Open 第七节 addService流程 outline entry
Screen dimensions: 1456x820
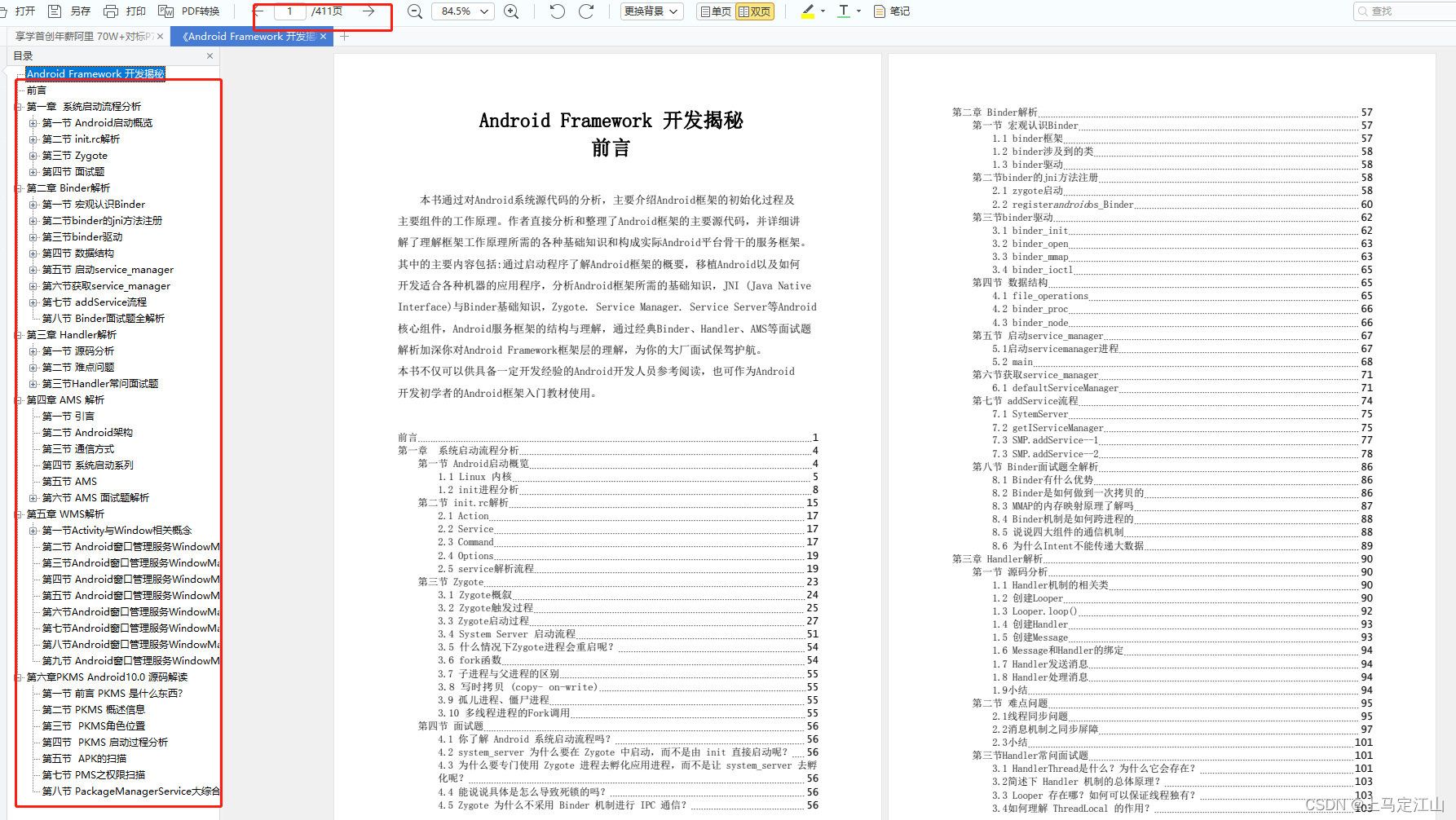(x=95, y=302)
